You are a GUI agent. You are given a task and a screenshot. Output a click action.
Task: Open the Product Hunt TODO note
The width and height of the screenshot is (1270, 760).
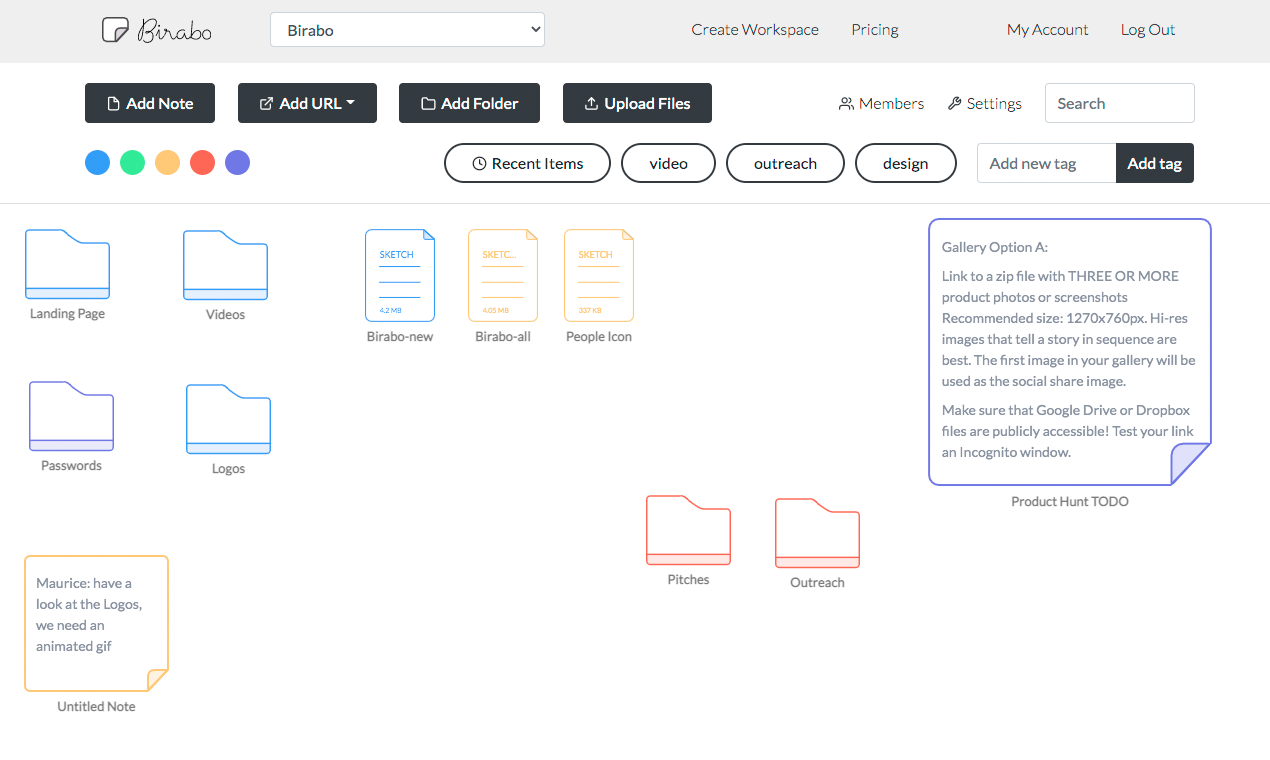tap(1070, 352)
